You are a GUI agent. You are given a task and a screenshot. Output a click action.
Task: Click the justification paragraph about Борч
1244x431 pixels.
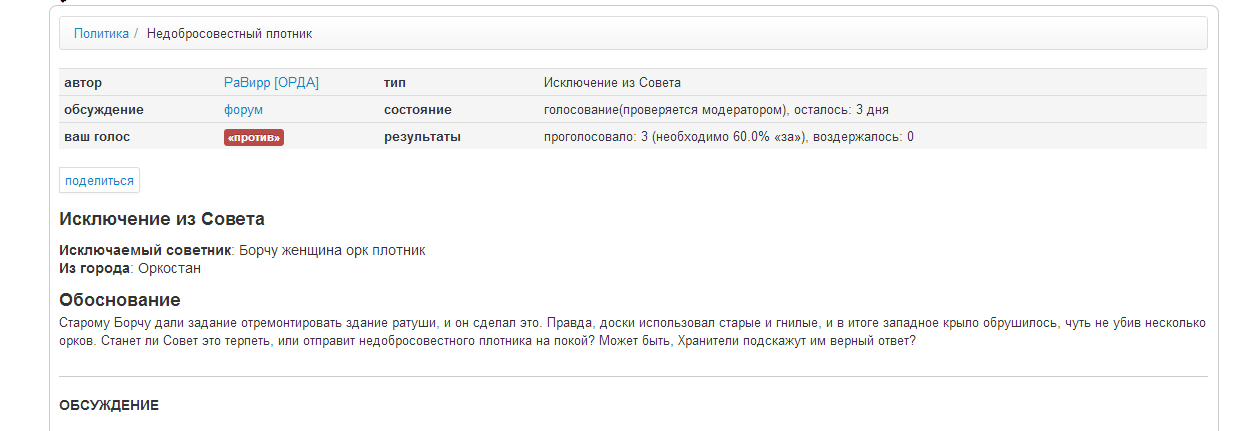[632, 331]
